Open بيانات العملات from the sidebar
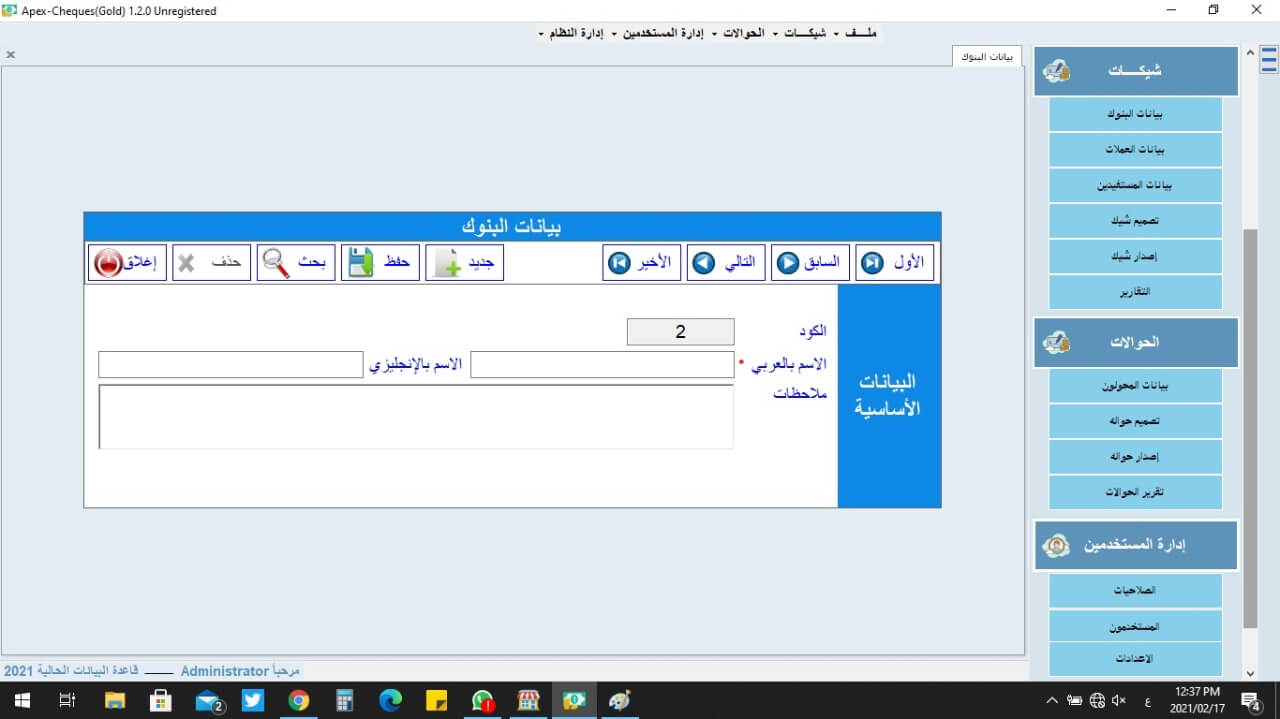Viewport: 1280px width, 719px height. 1135,150
